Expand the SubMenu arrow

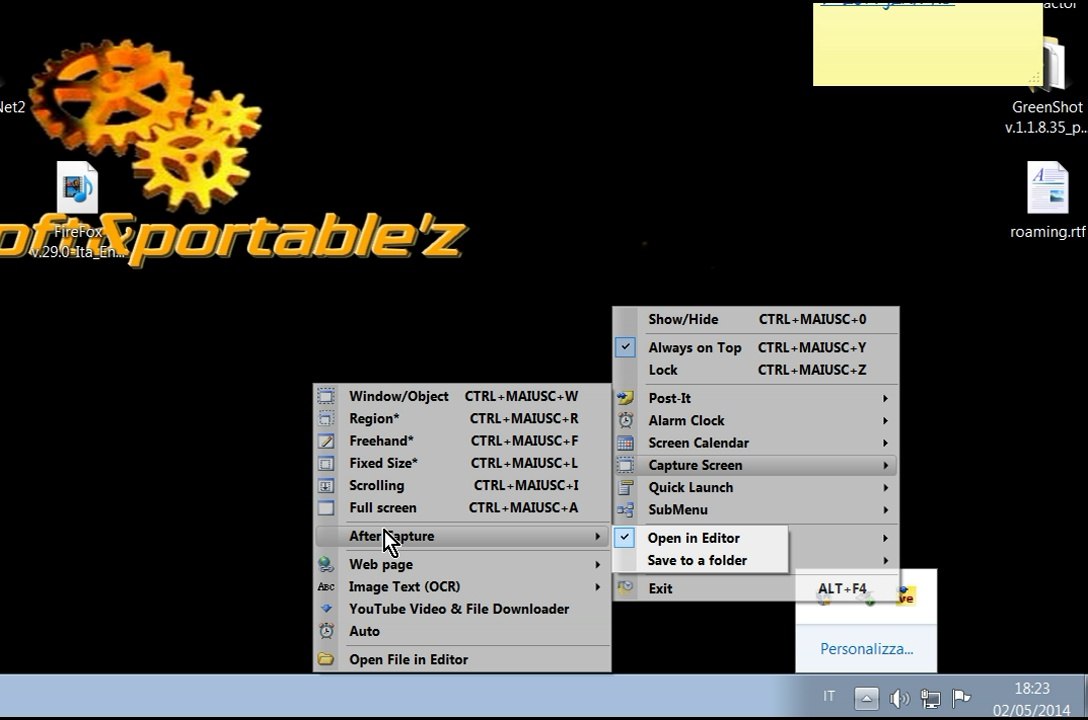pos(885,510)
